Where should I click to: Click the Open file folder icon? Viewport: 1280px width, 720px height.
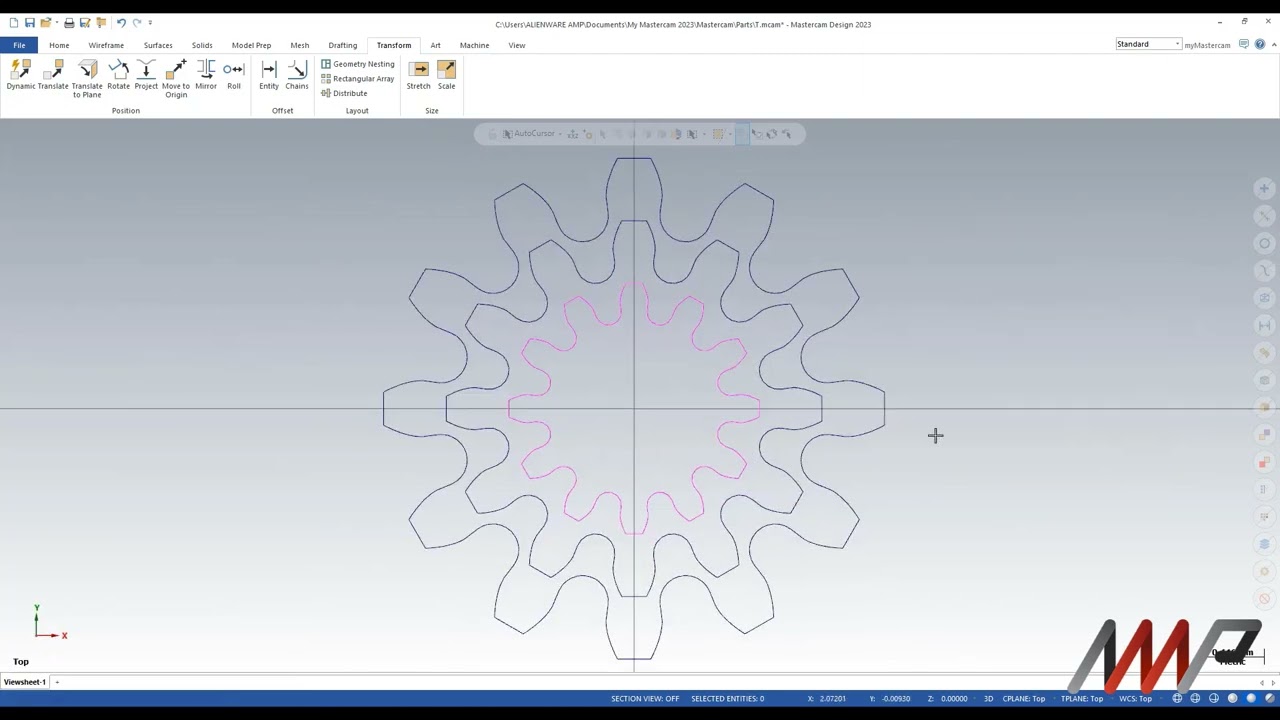[45, 22]
